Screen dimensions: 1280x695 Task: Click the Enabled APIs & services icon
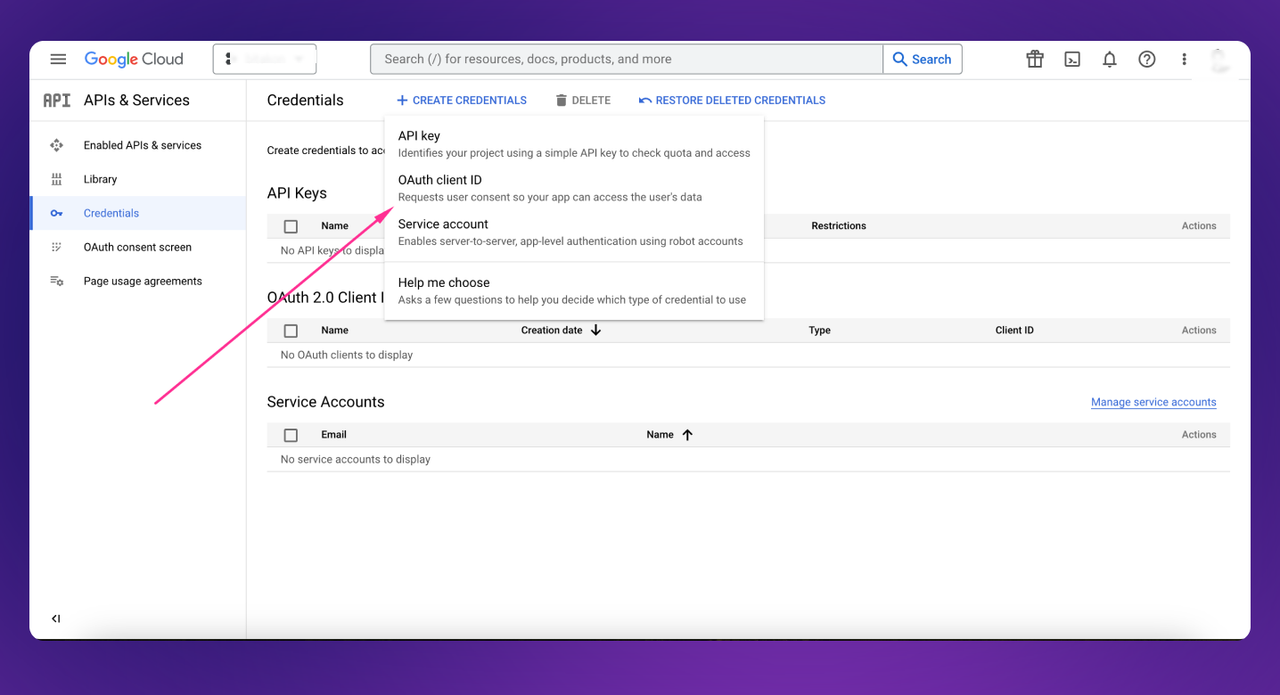(57, 145)
